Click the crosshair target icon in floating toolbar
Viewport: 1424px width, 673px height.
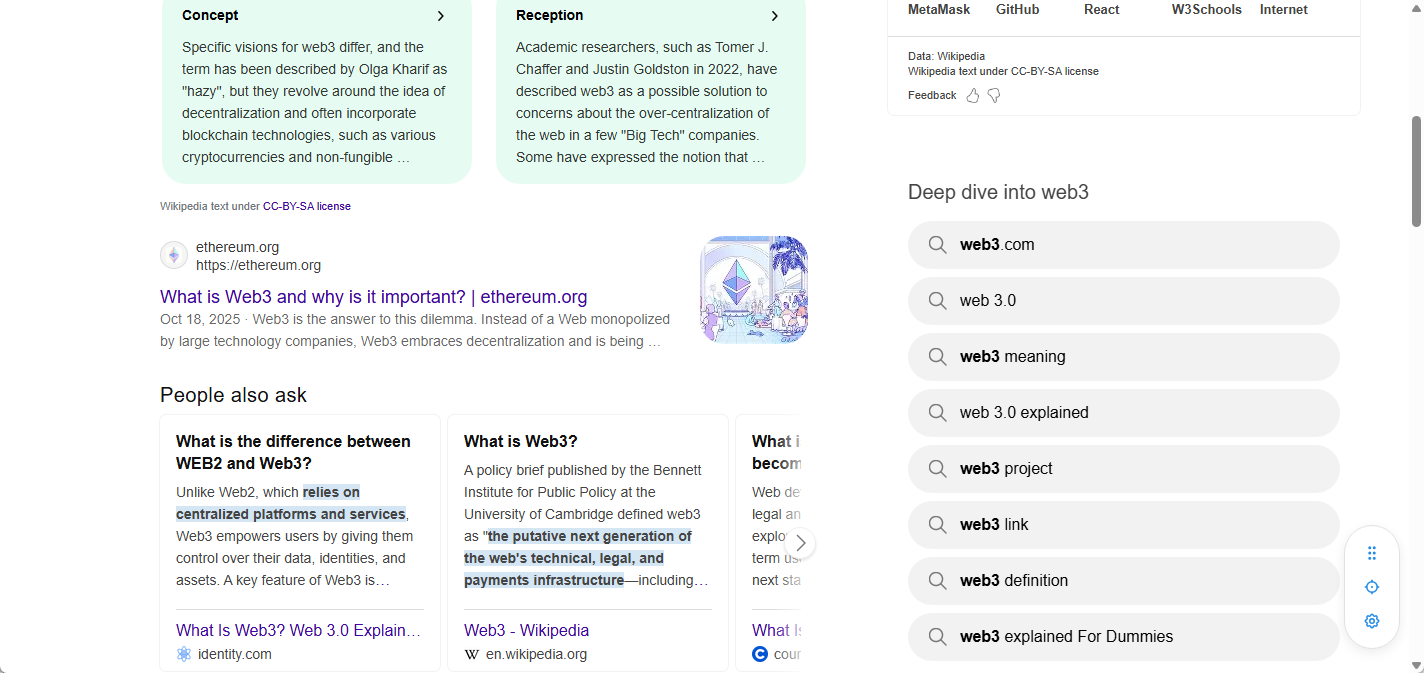pos(1372,587)
